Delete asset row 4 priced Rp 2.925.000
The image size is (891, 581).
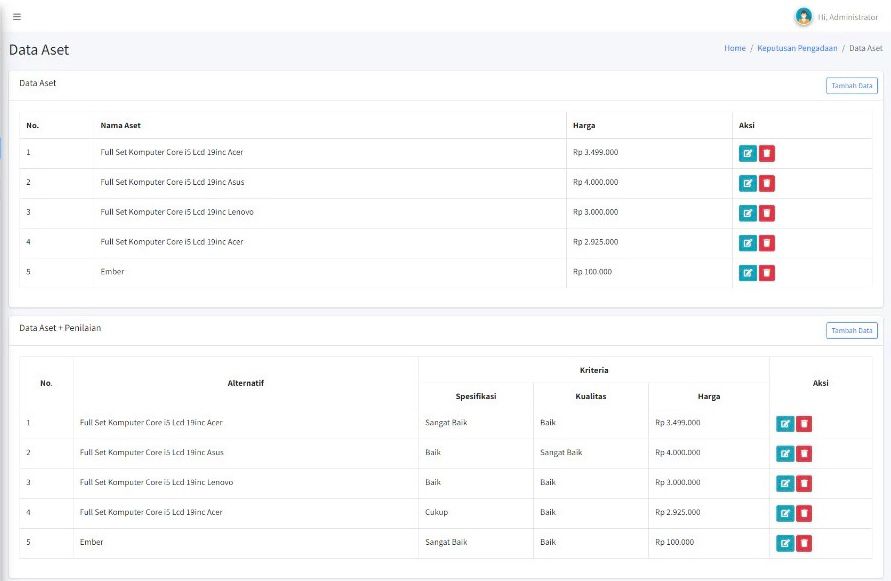point(767,243)
